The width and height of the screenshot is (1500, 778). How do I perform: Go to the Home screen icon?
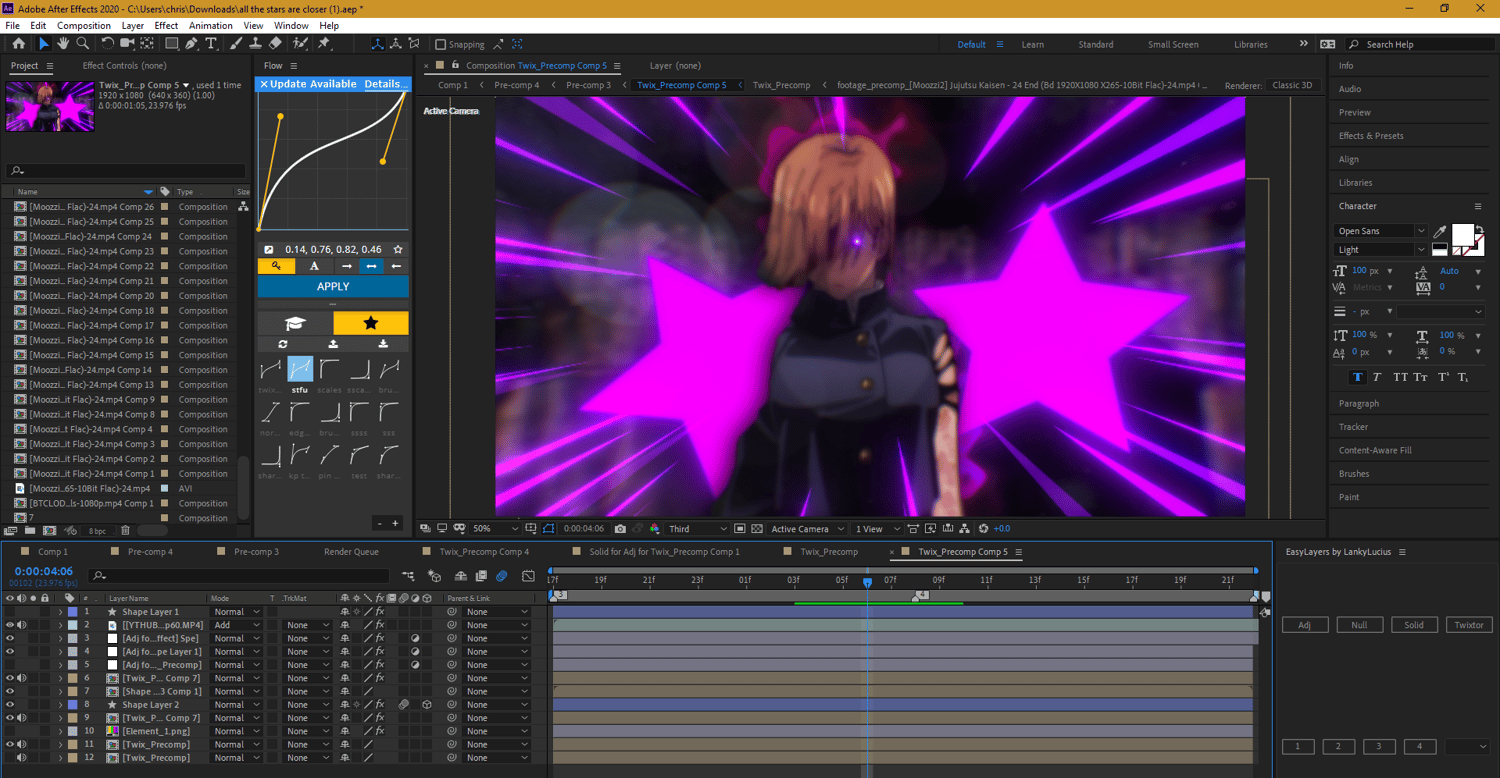click(18, 44)
